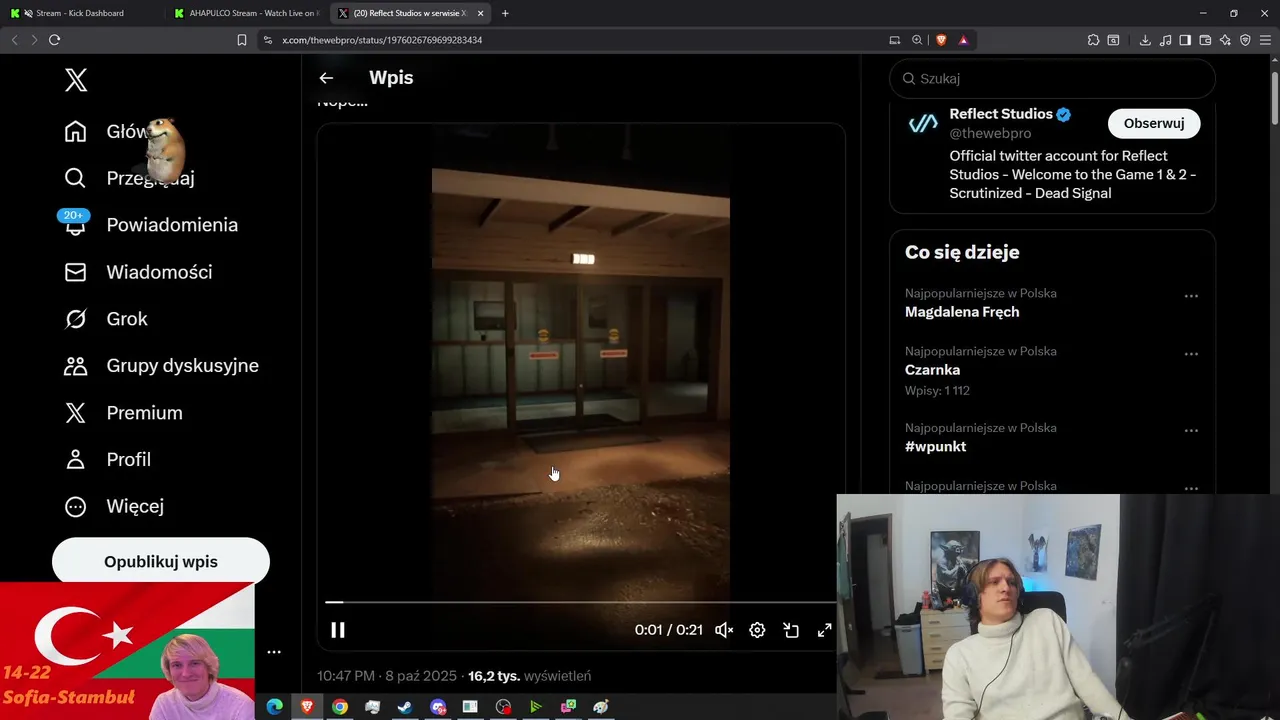Screen dimensions: 1280x720
Task: Go to Profil page
Action: (x=108, y=460)
